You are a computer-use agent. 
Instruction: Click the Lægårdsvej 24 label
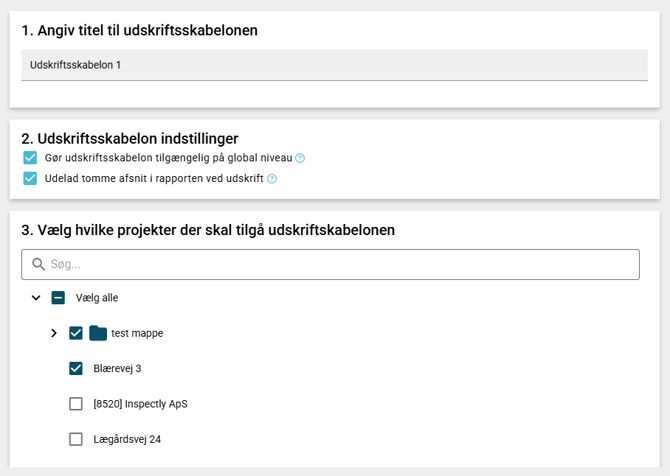127,439
